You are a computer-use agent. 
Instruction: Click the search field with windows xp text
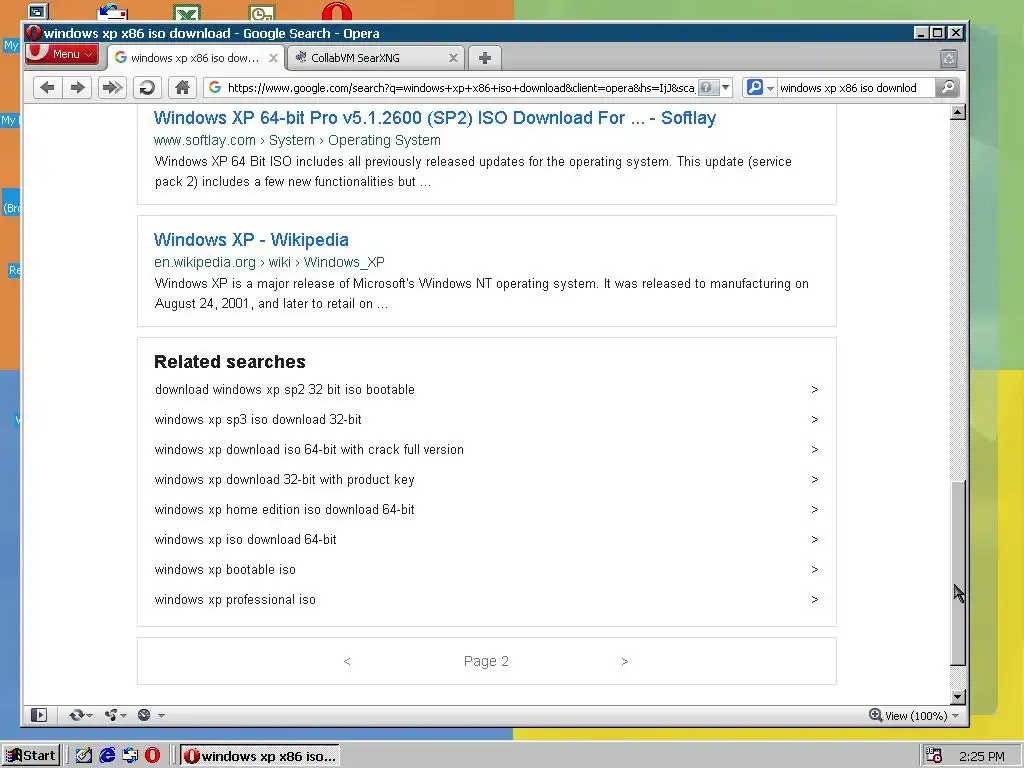[x=856, y=88]
